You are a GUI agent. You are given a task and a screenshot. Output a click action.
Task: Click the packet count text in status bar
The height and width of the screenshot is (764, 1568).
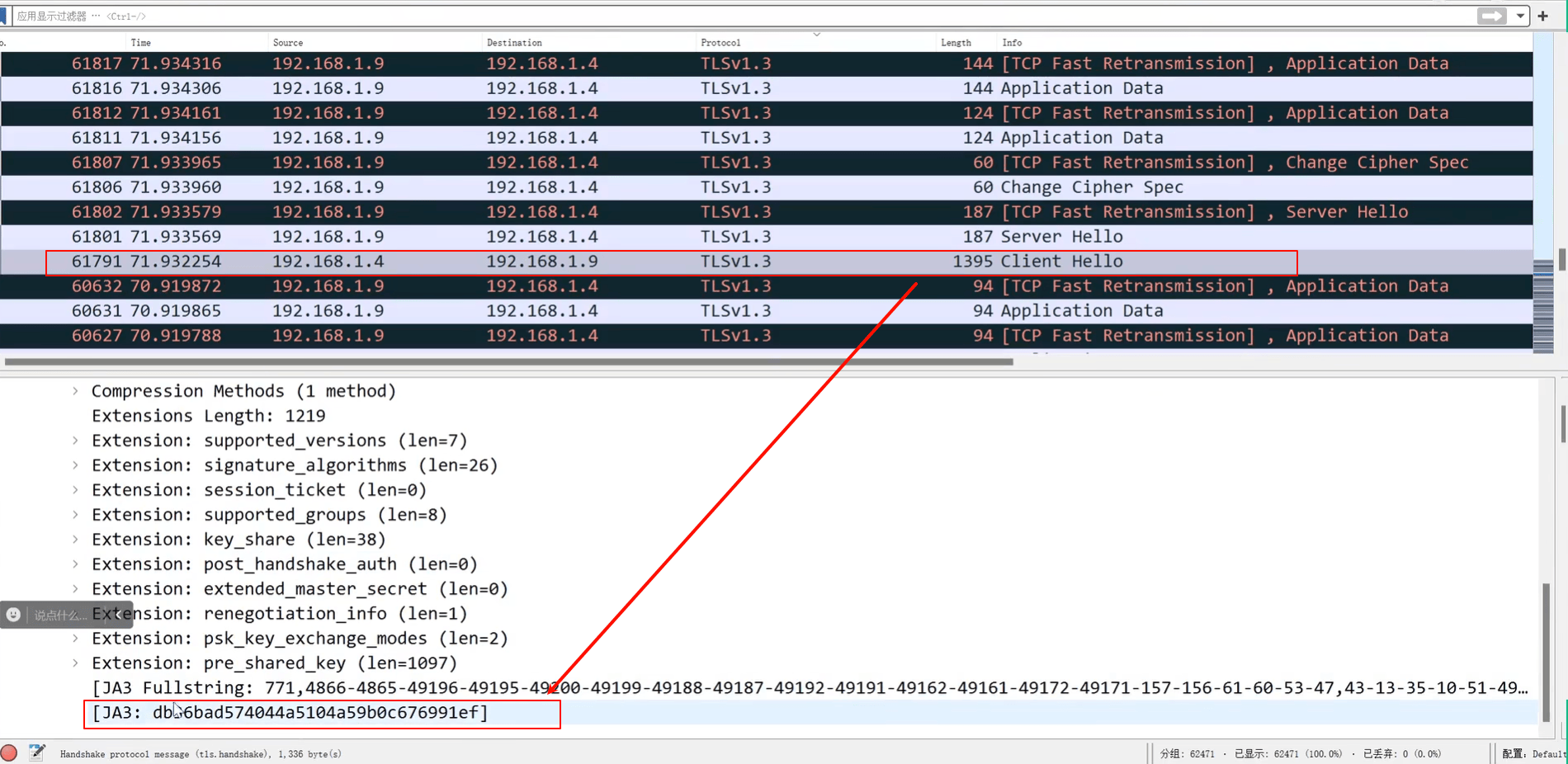[x=1187, y=753]
